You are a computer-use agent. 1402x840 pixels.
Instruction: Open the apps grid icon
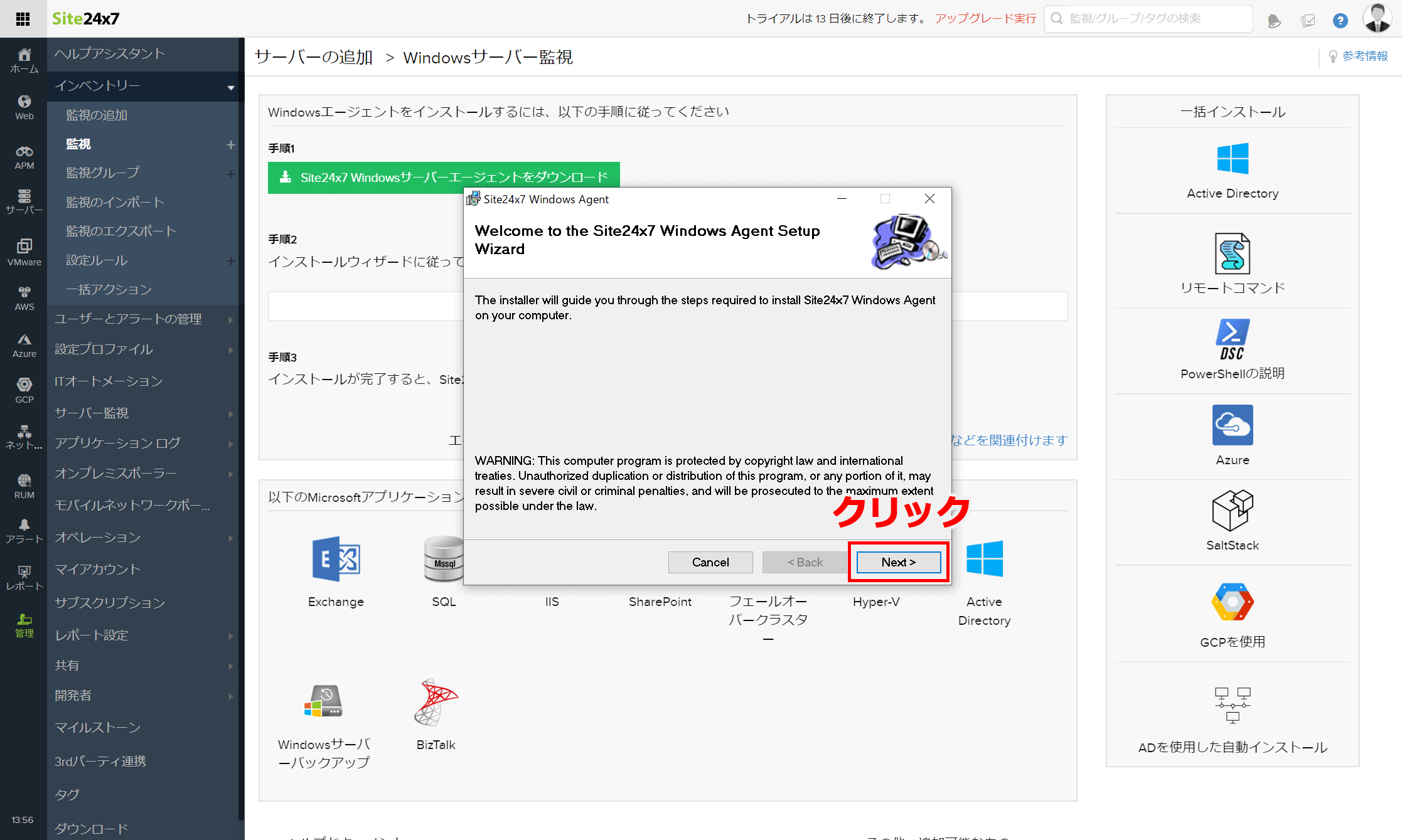(23, 19)
